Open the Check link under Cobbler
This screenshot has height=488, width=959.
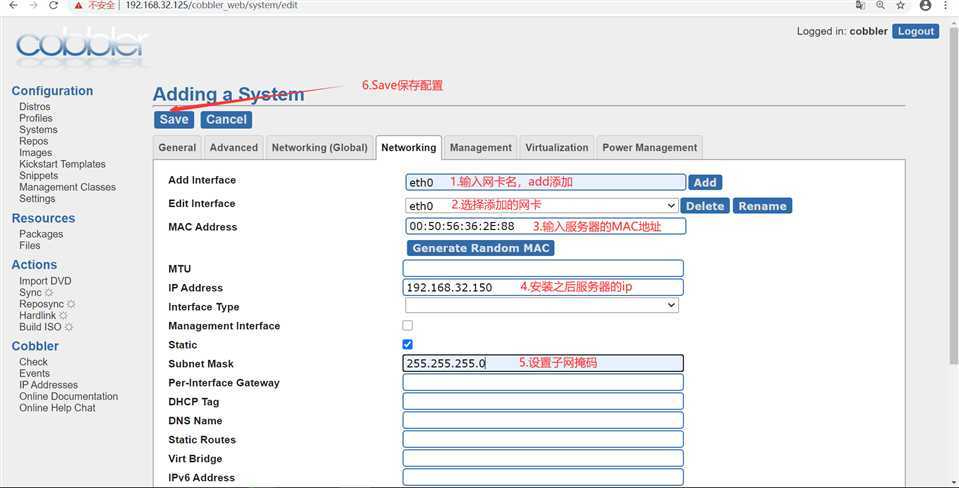pos(33,362)
